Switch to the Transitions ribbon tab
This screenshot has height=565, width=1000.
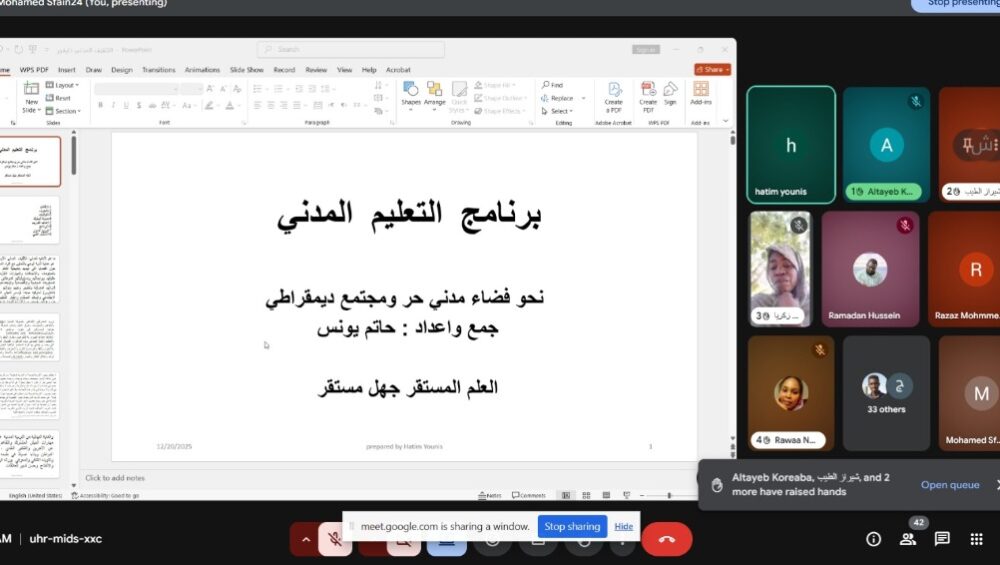tap(158, 70)
